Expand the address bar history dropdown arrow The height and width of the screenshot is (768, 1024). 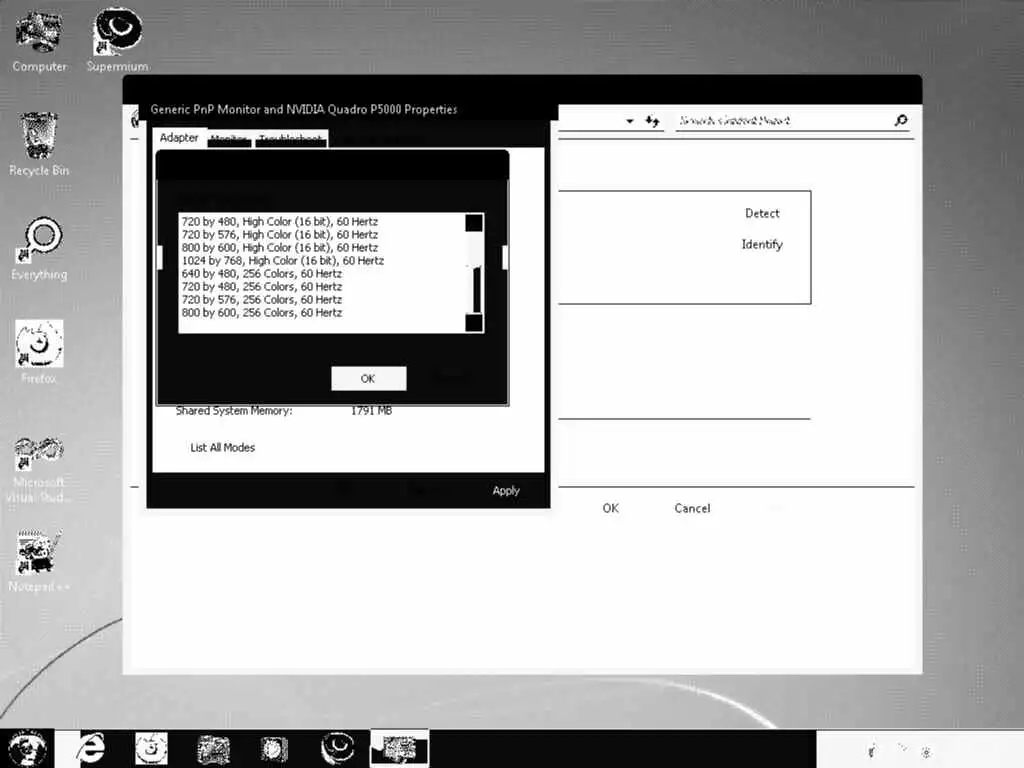(630, 121)
